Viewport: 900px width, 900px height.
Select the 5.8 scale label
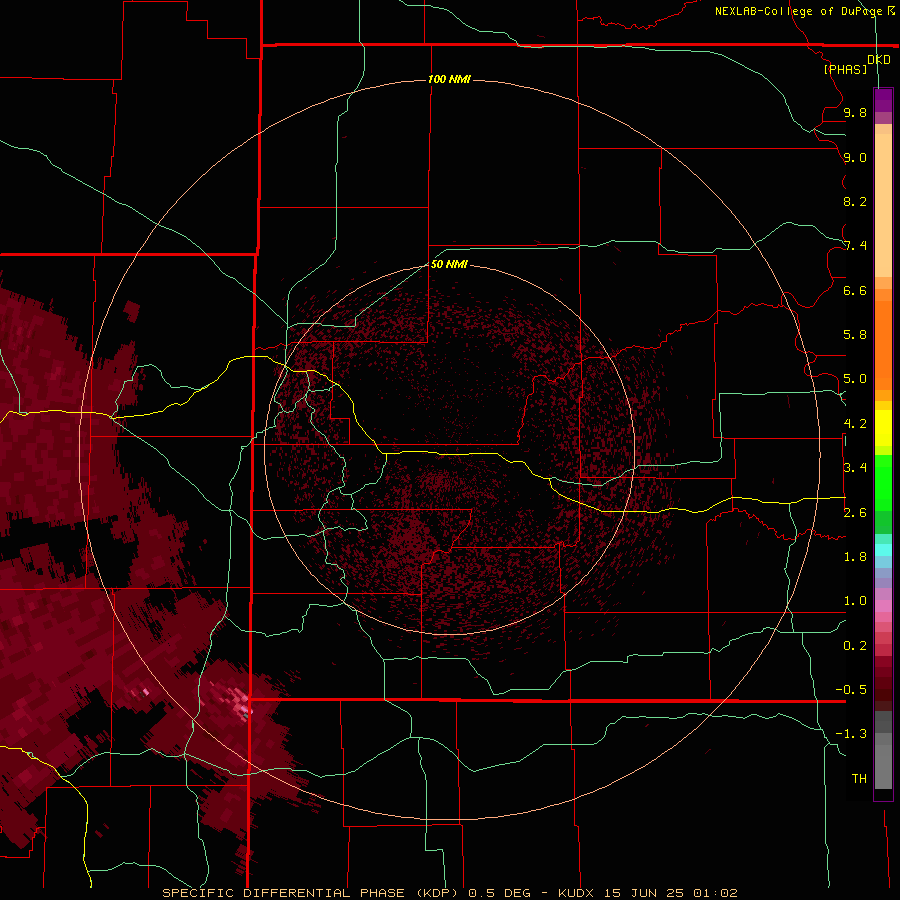855,334
